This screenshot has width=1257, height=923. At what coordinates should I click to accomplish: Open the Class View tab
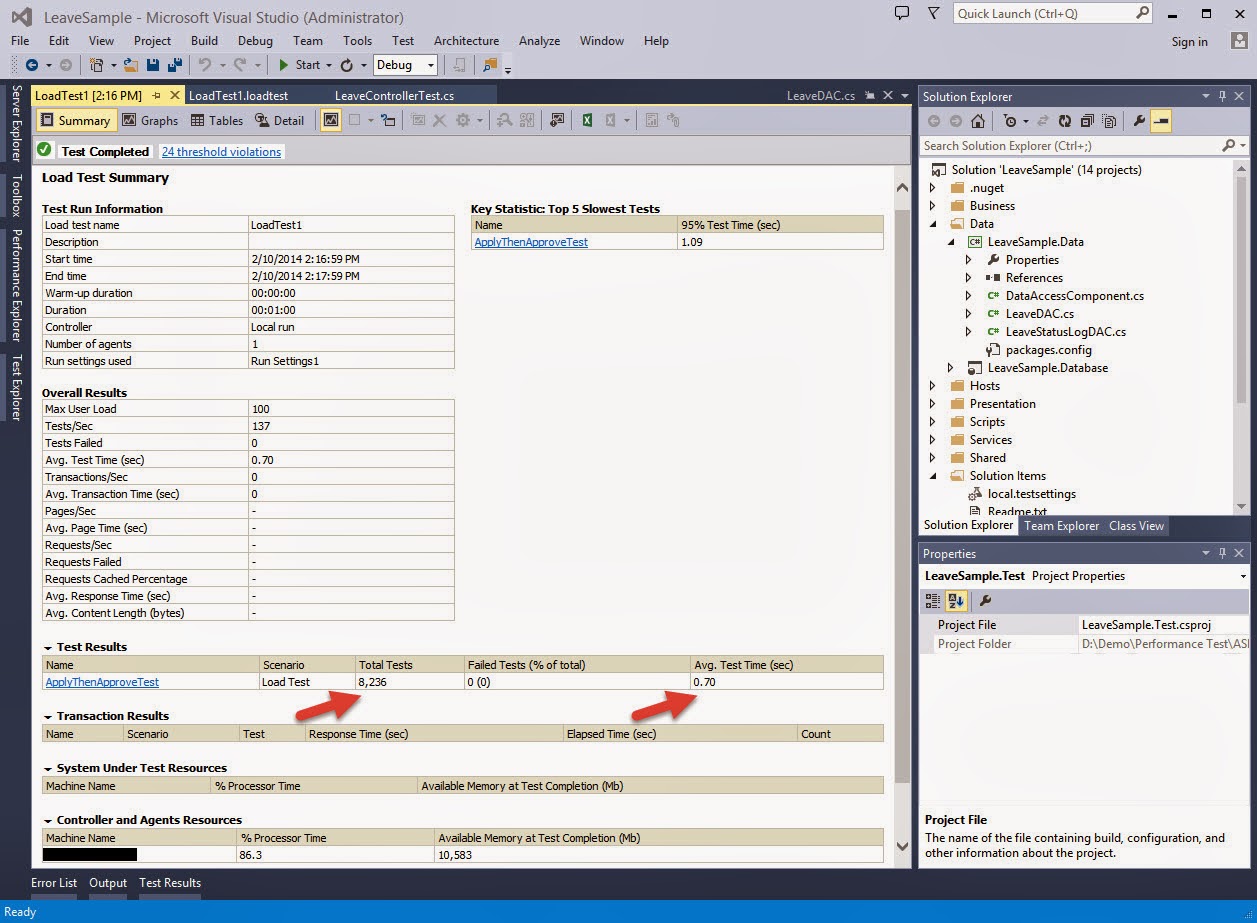1136,526
